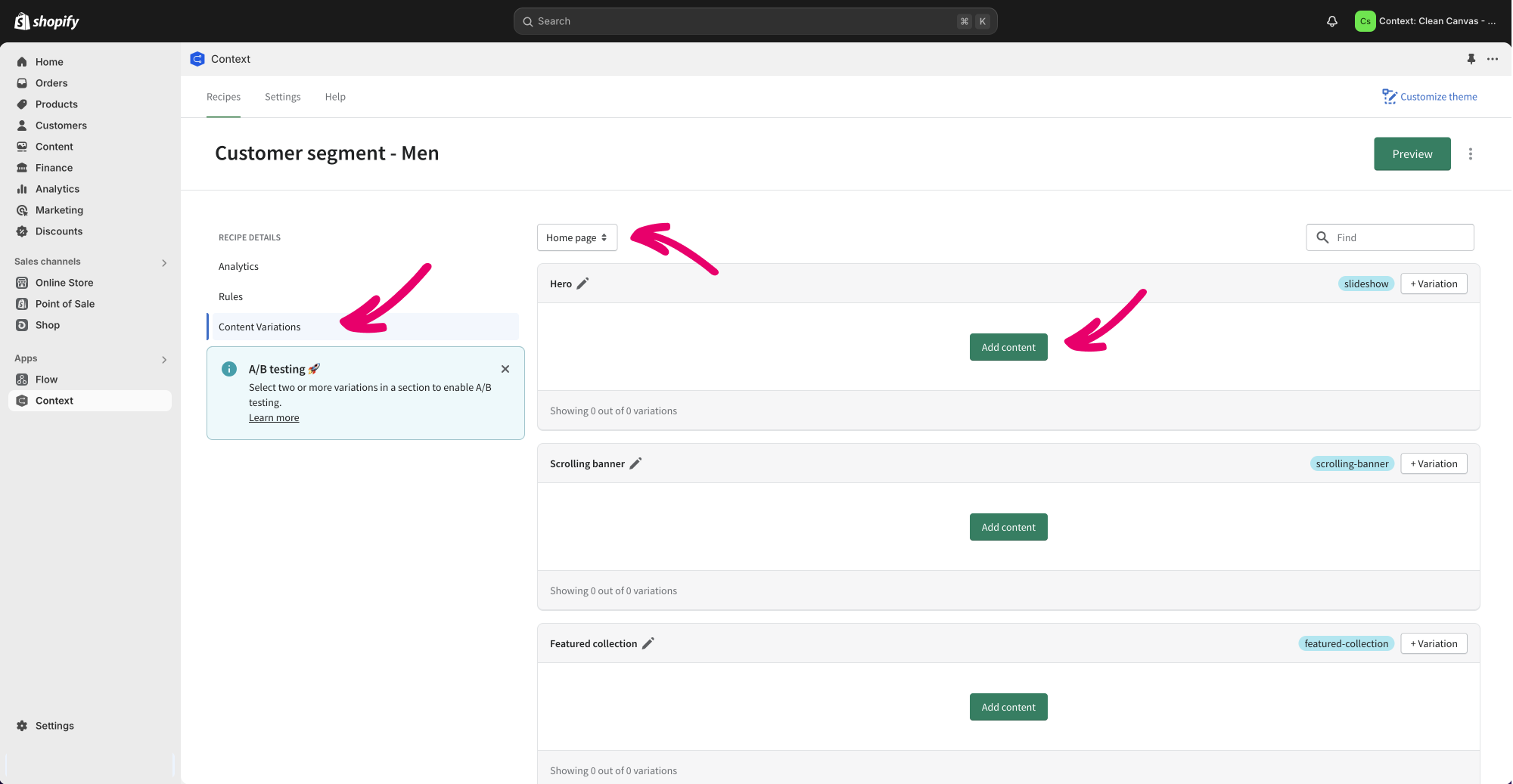Follow the Learn more link

click(274, 418)
